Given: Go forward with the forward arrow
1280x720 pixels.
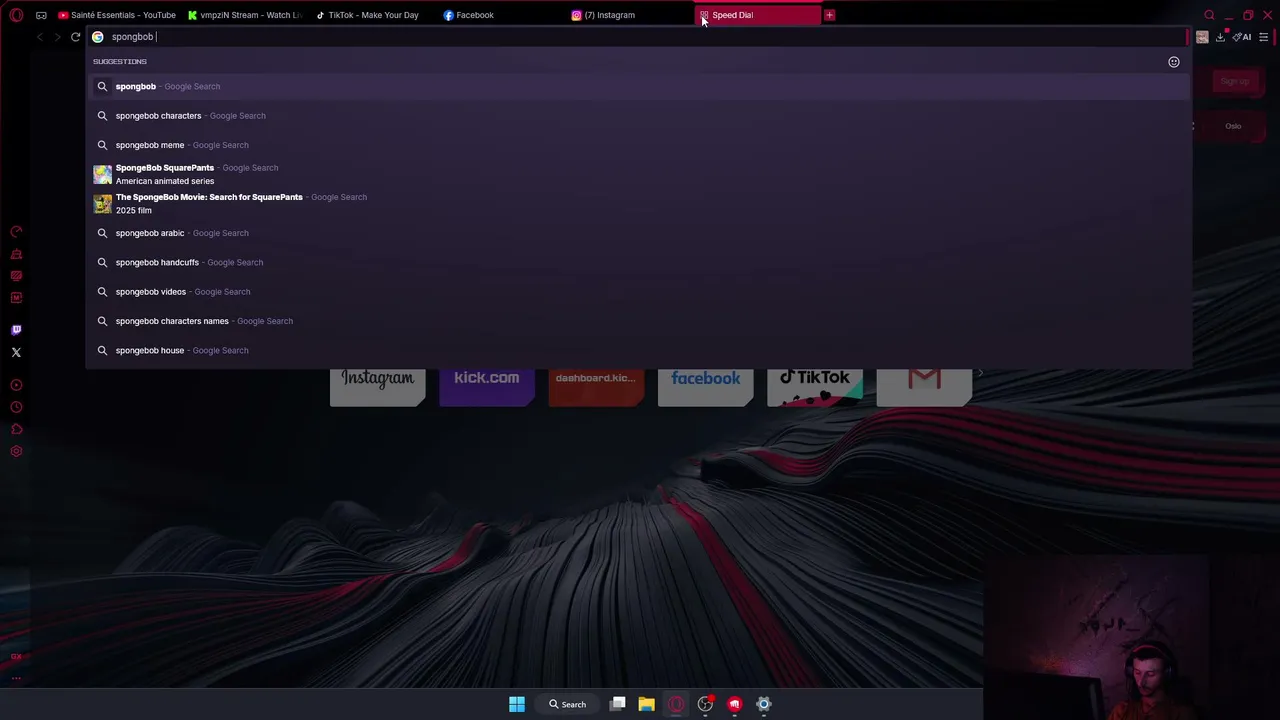Looking at the screenshot, I should [57, 37].
